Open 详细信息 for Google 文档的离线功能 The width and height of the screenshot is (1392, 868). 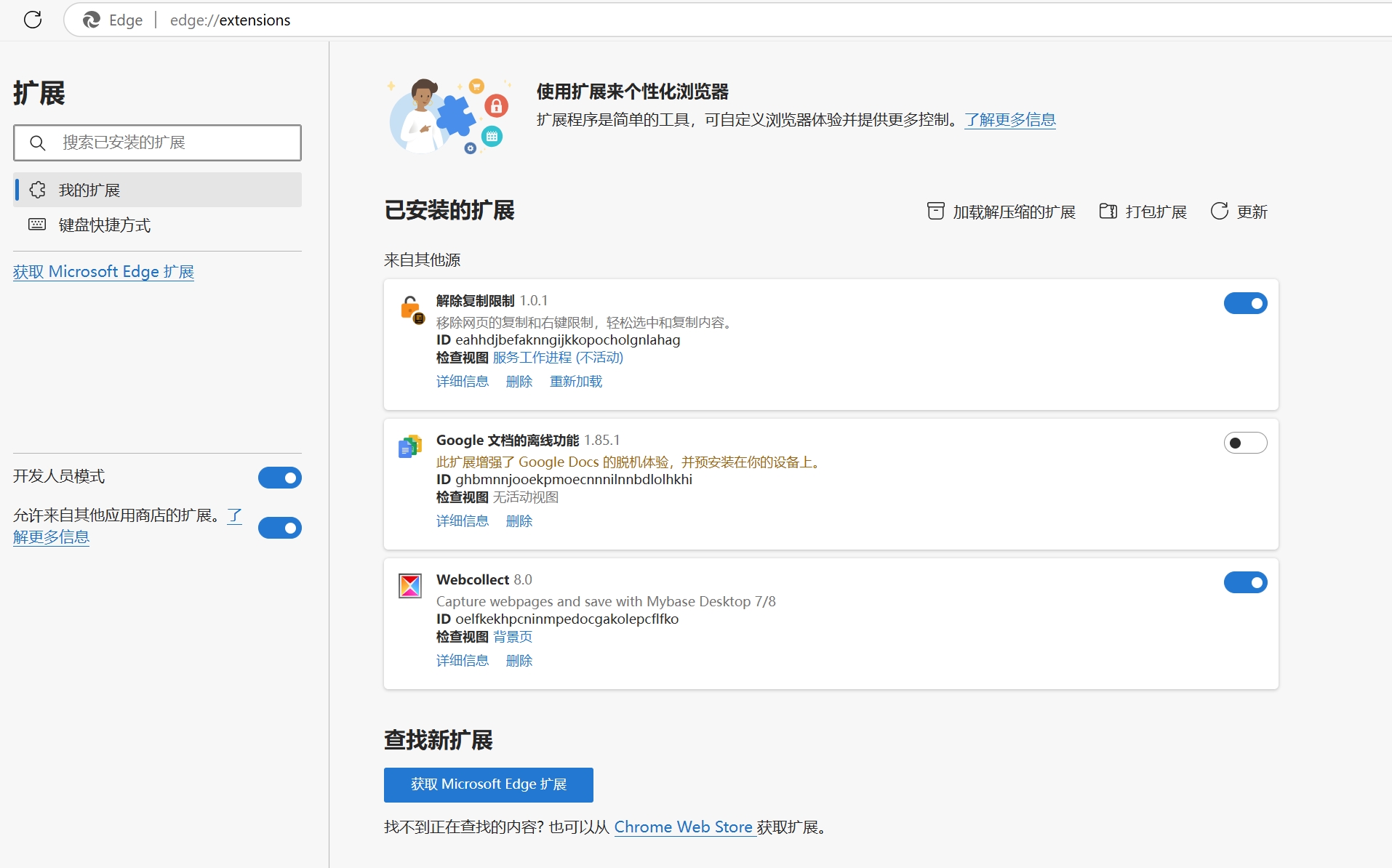pyautogui.click(x=463, y=521)
